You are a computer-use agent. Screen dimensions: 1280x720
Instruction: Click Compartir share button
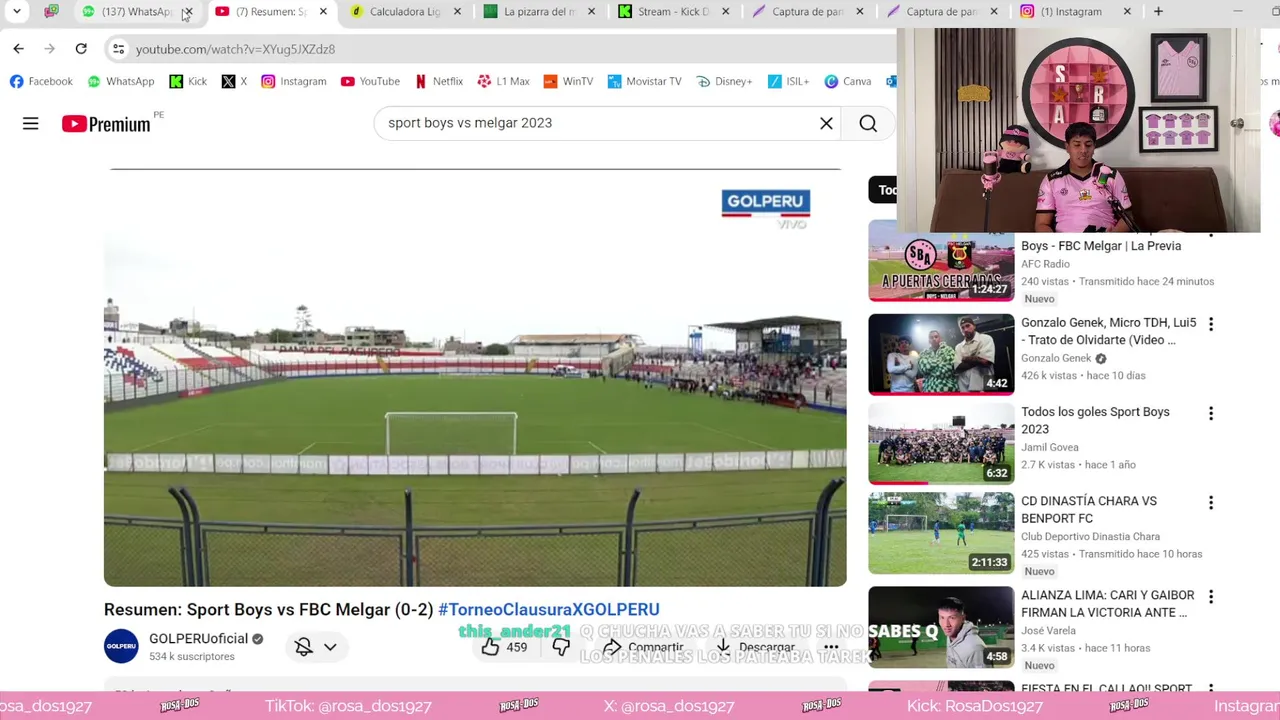pyautogui.click(x=642, y=647)
